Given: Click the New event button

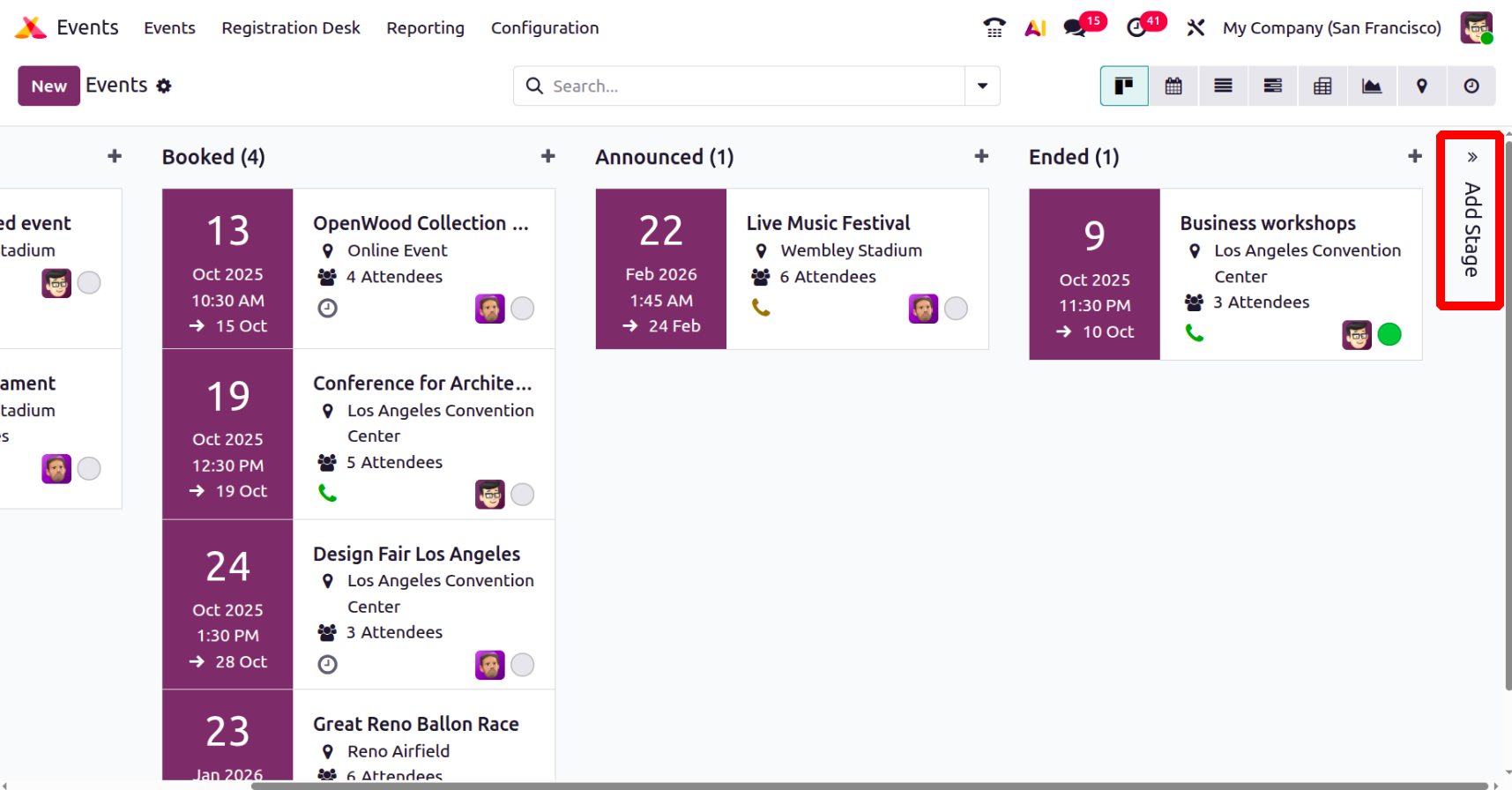Looking at the screenshot, I should (48, 86).
